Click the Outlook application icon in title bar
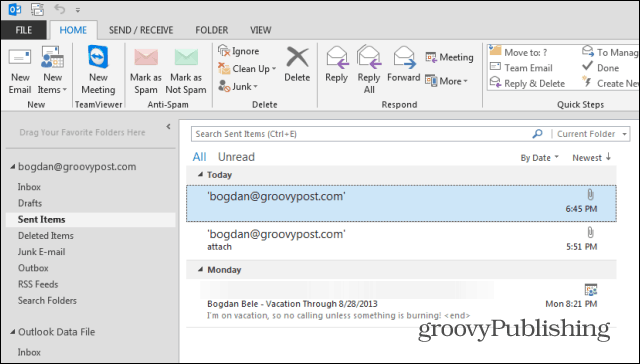The image size is (640, 364). (15, 9)
